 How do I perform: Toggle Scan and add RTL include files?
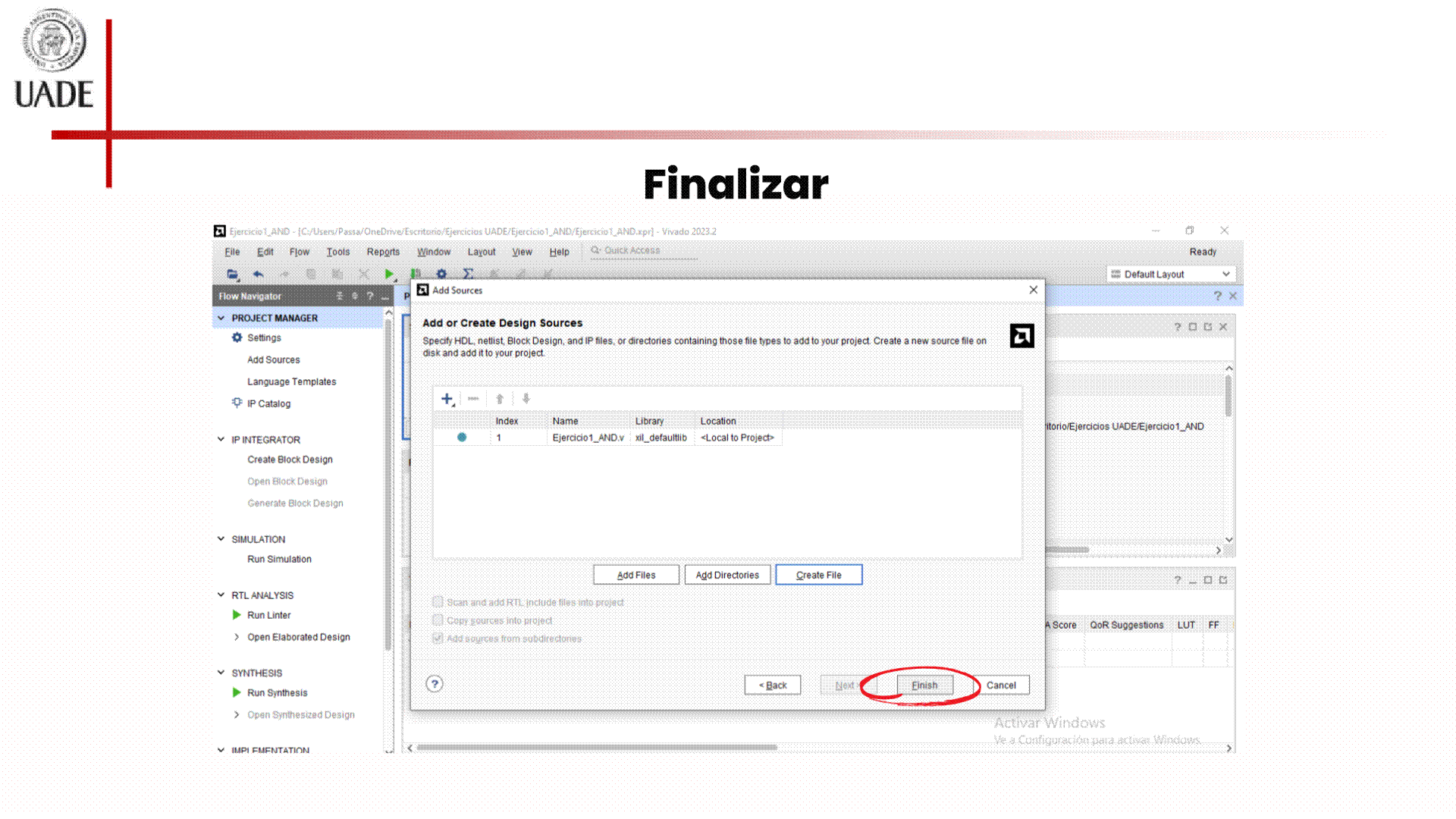pyautogui.click(x=438, y=602)
